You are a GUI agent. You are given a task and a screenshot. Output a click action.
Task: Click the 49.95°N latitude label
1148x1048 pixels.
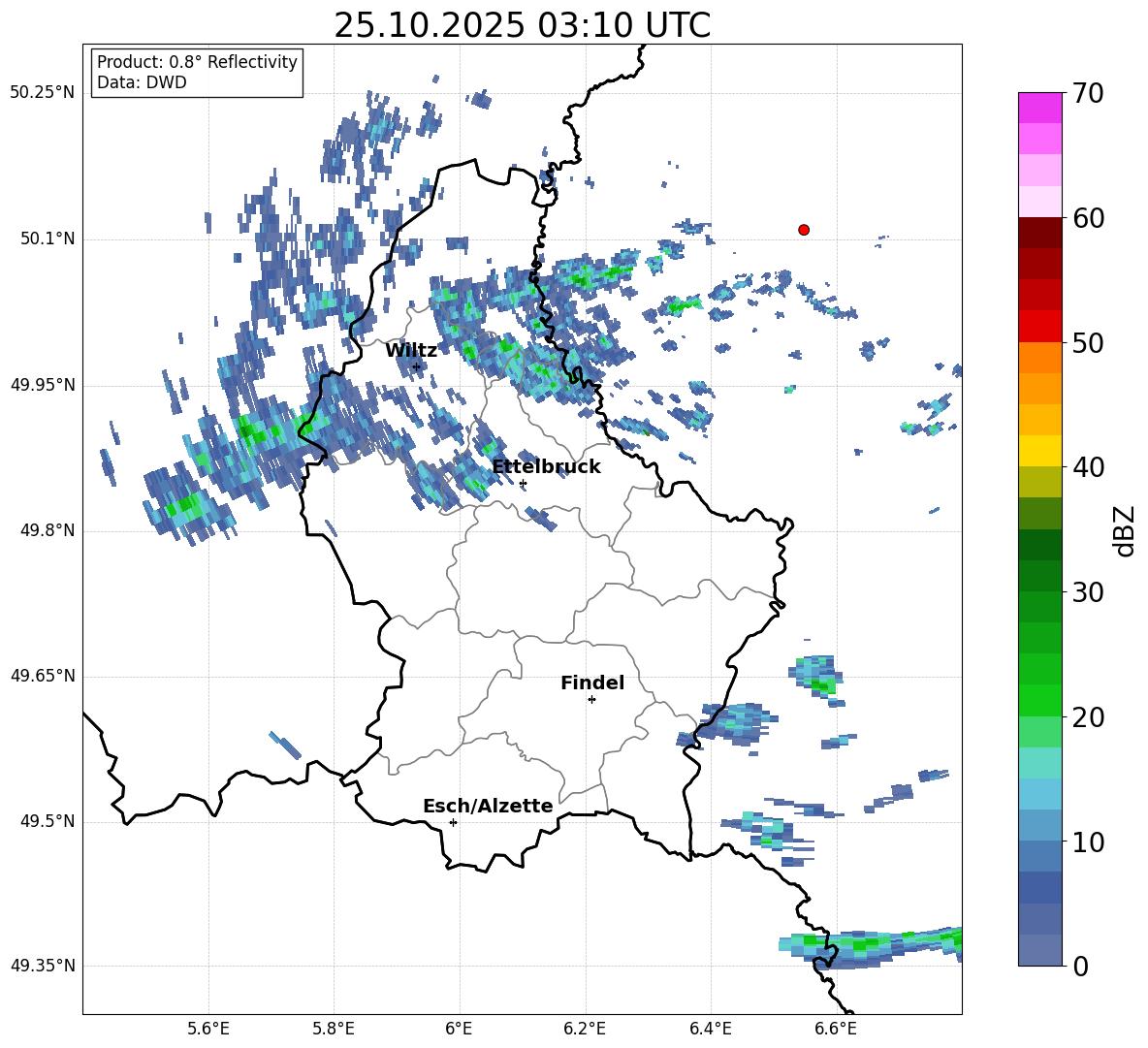[43, 385]
